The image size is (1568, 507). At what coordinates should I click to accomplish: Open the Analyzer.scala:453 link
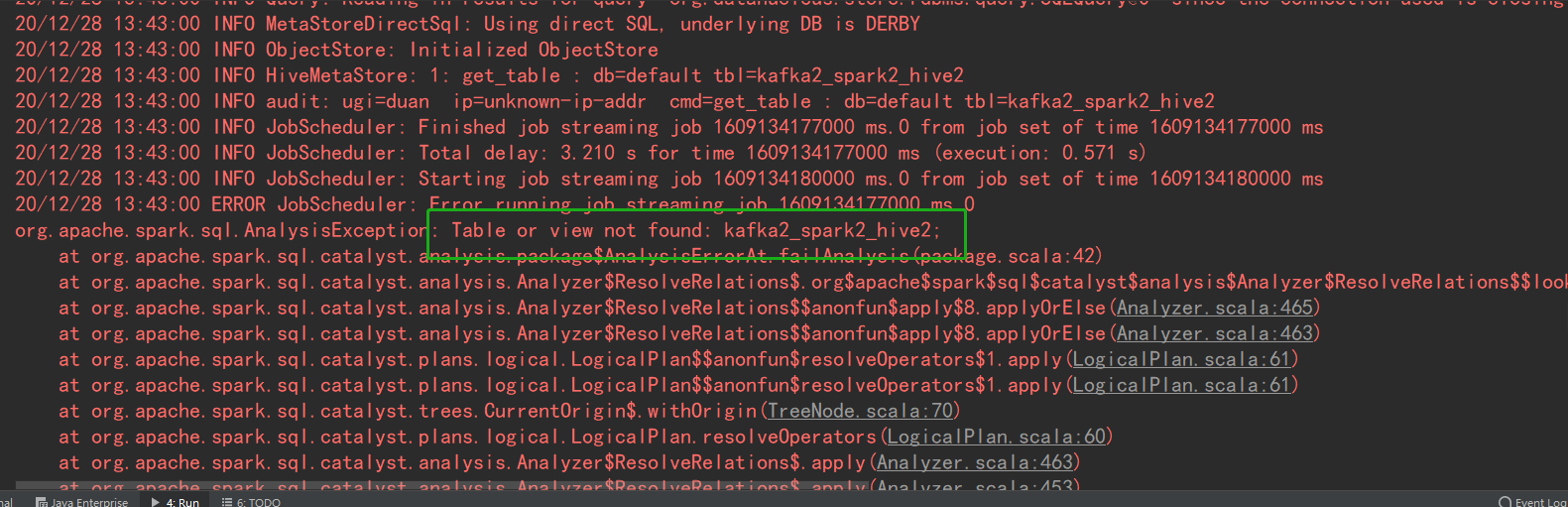click(975, 486)
